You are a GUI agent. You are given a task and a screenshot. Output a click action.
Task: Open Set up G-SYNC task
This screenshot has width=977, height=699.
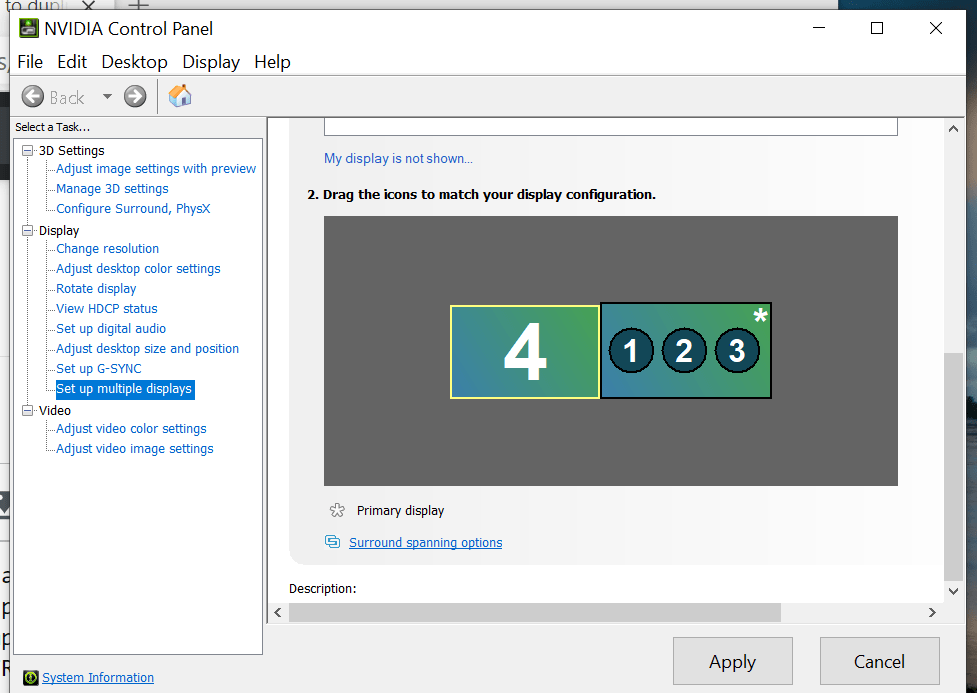coord(98,368)
